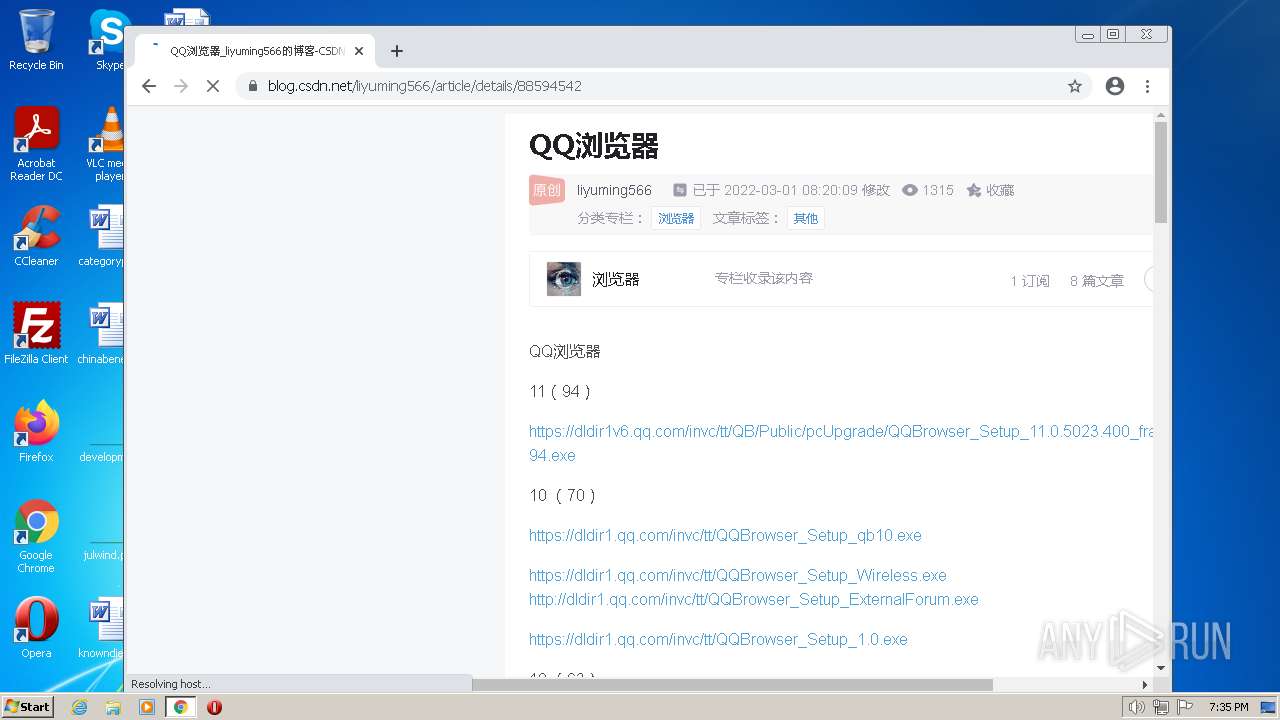
Task: Open author liyuming566 profile link
Action: [x=614, y=190]
